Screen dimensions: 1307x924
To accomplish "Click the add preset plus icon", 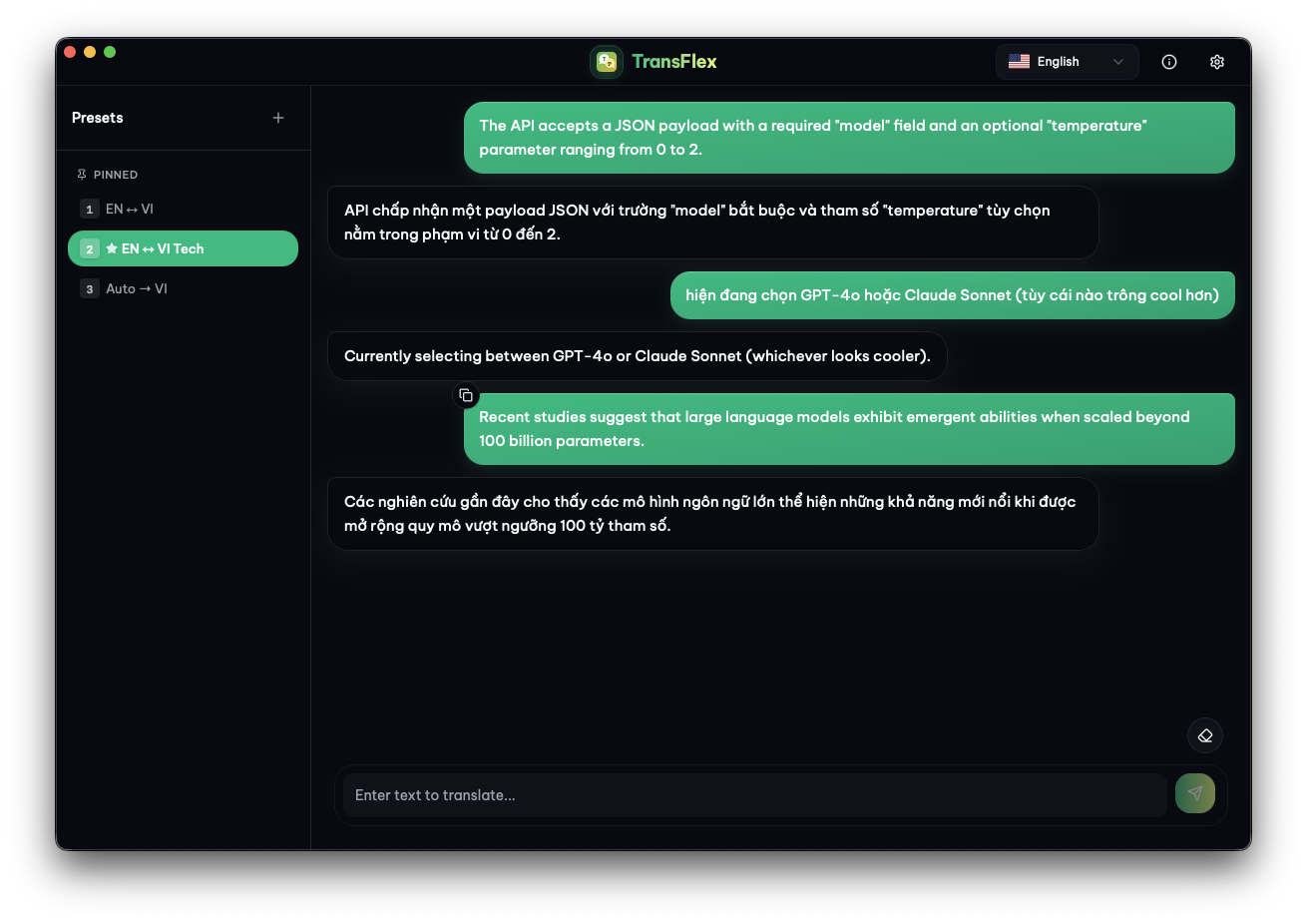I will [278, 118].
